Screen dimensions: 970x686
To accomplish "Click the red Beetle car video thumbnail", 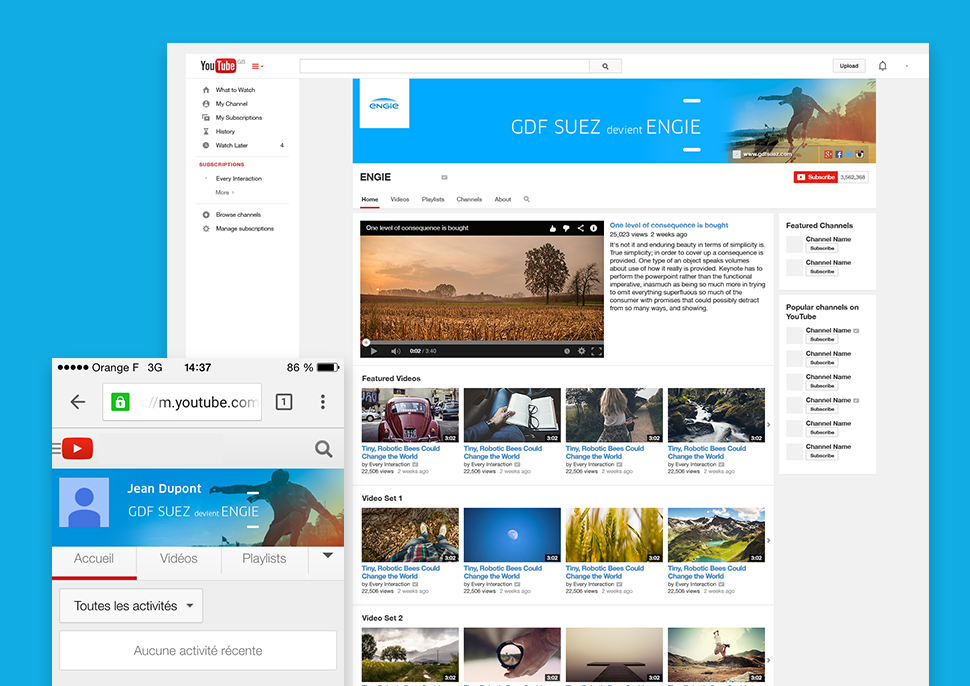I will tap(410, 415).
